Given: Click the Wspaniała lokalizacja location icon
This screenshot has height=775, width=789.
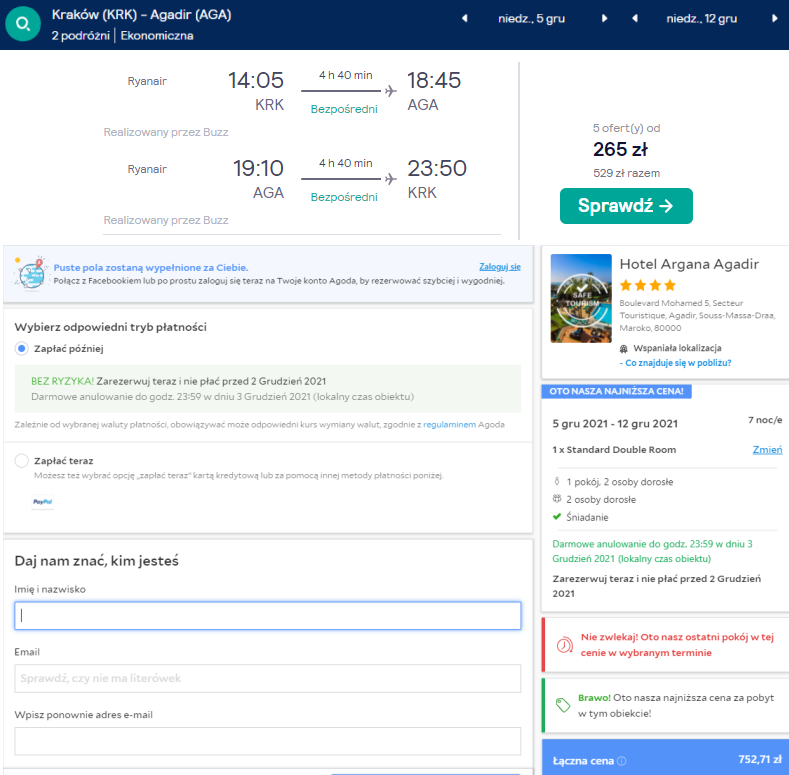Looking at the screenshot, I should pyautogui.click(x=623, y=348).
